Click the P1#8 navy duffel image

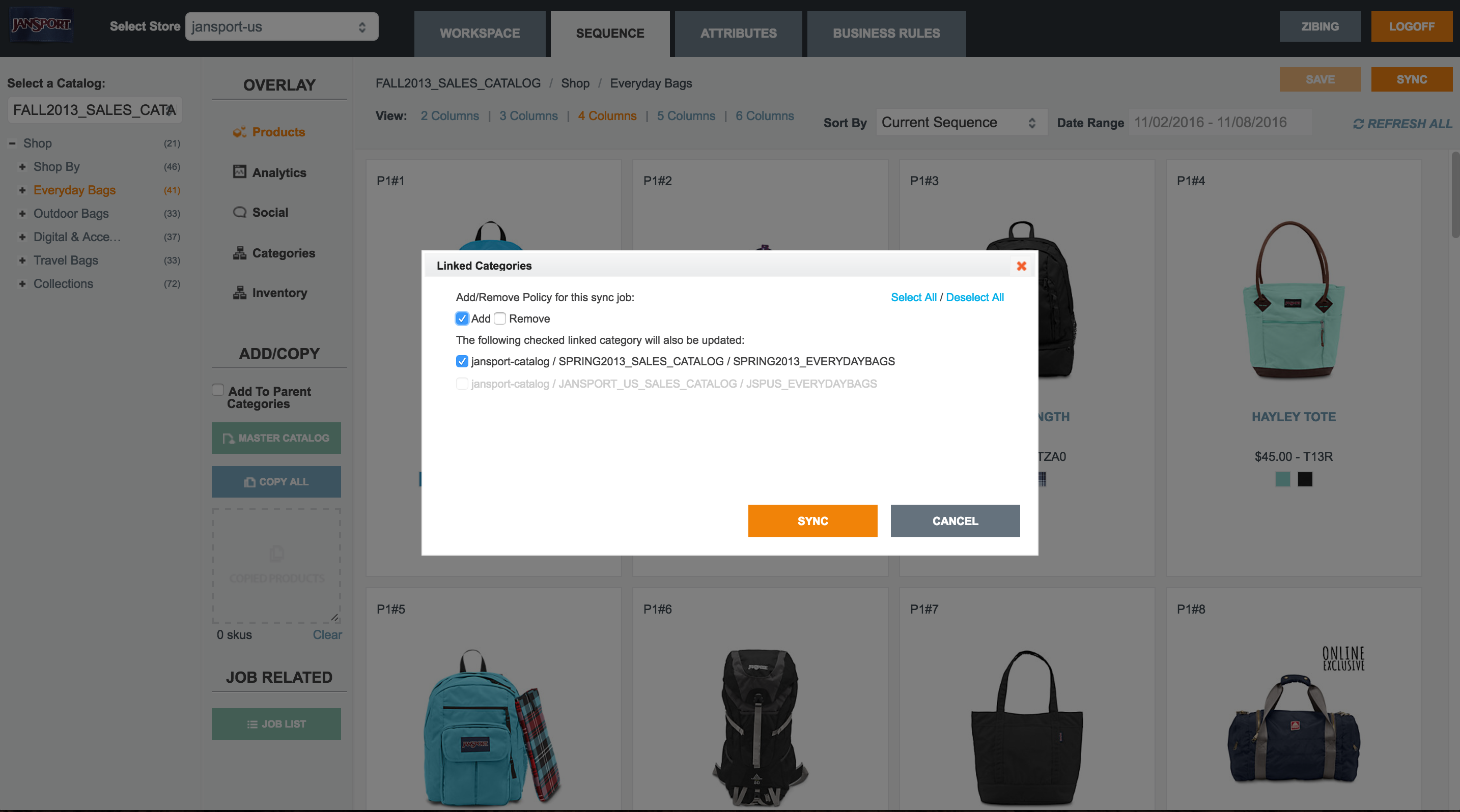pyautogui.click(x=1294, y=728)
